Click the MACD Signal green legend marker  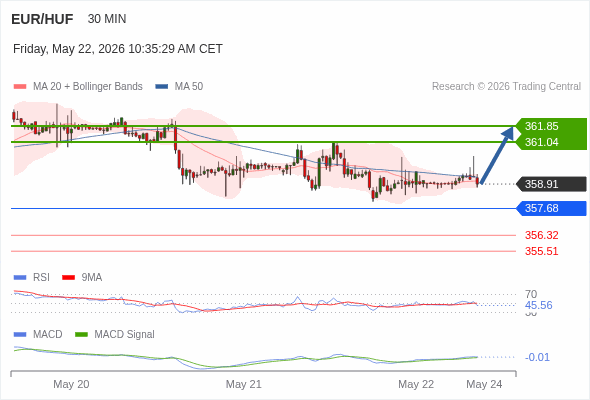81,335
